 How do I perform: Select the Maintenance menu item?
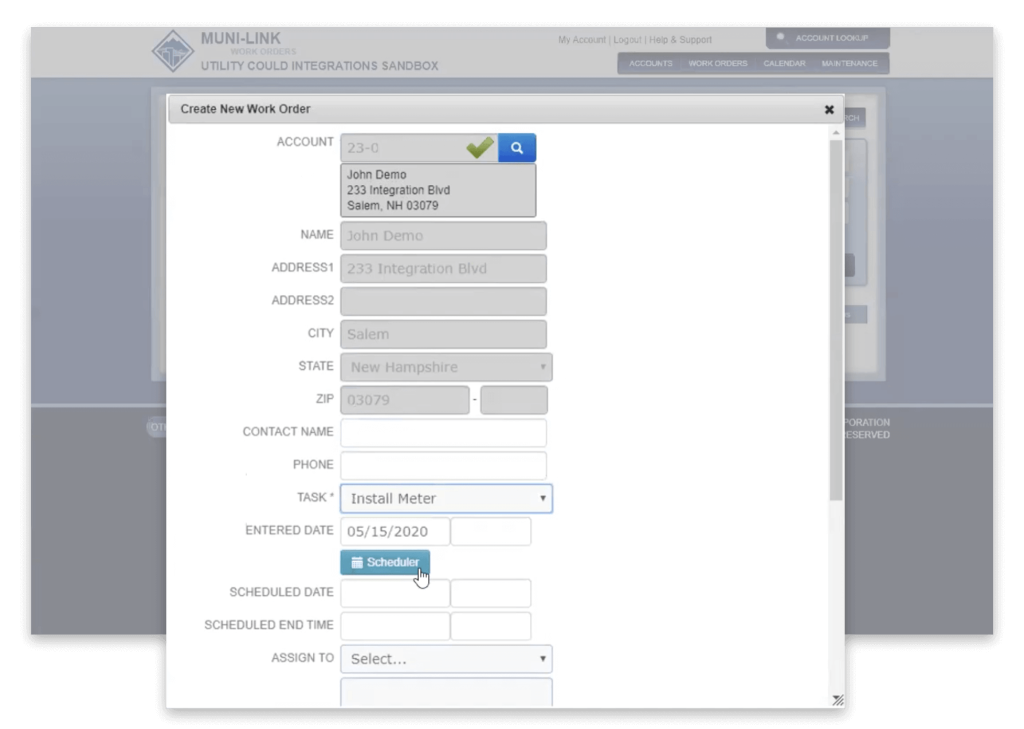[x=849, y=63]
